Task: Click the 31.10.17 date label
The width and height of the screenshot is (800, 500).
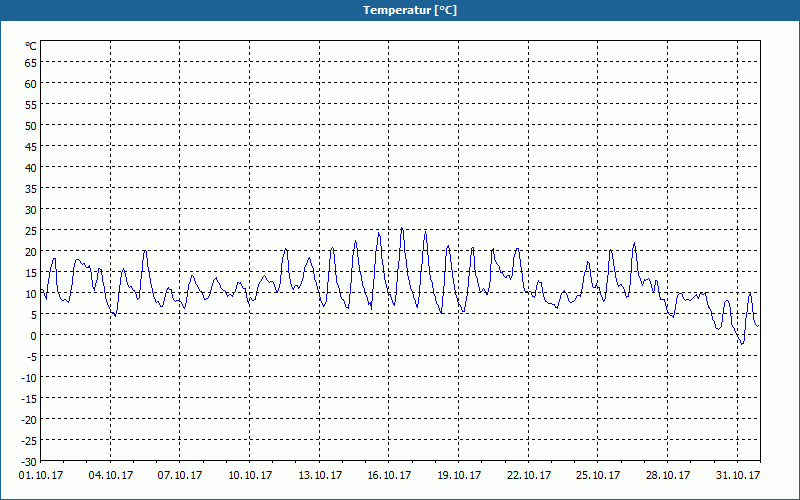Action: pyautogui.click(x=738, y=476)
